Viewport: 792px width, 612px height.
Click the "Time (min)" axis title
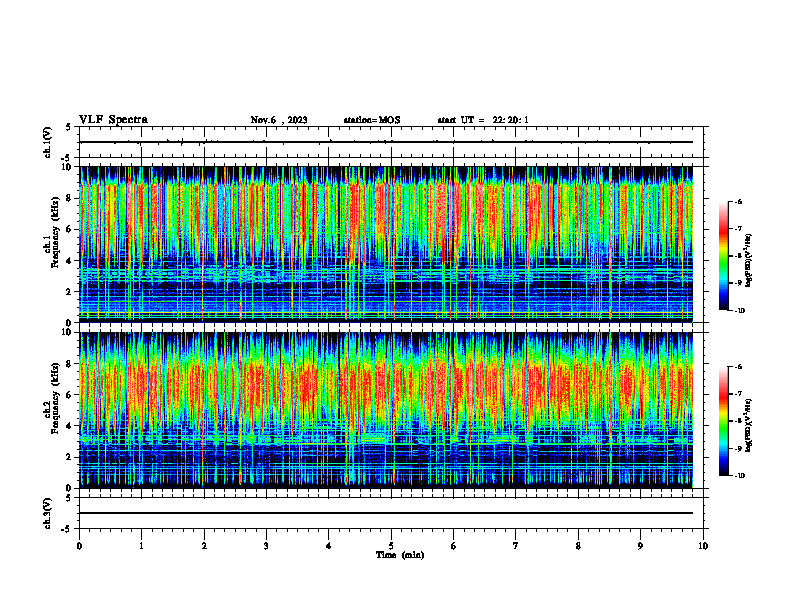400,555
